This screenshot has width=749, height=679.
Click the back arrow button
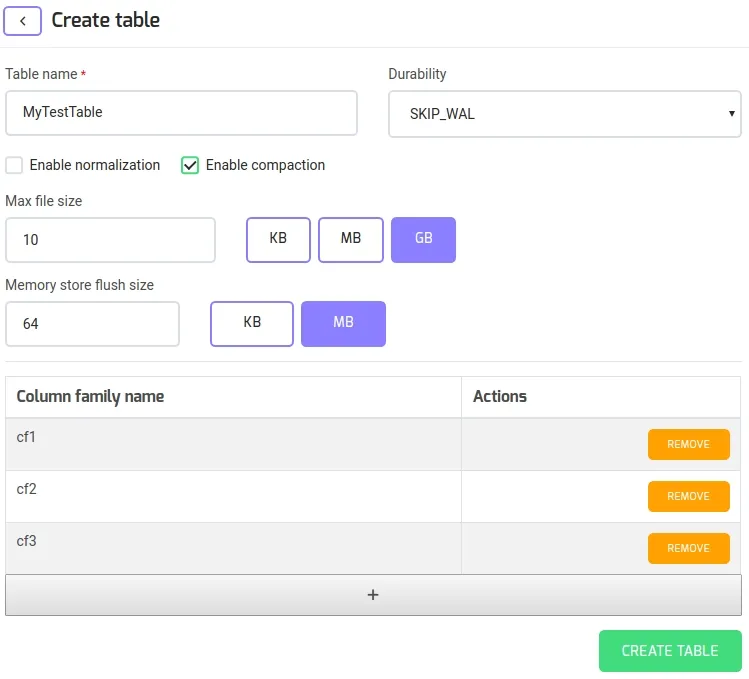click(x=23, y=21)
